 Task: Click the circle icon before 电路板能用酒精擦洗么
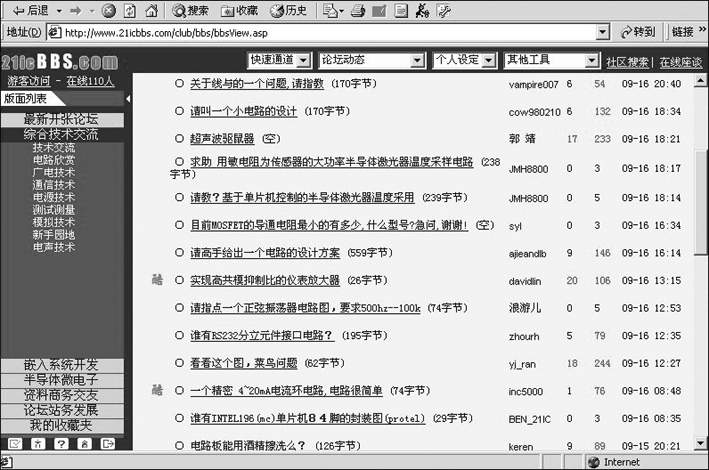180,445
